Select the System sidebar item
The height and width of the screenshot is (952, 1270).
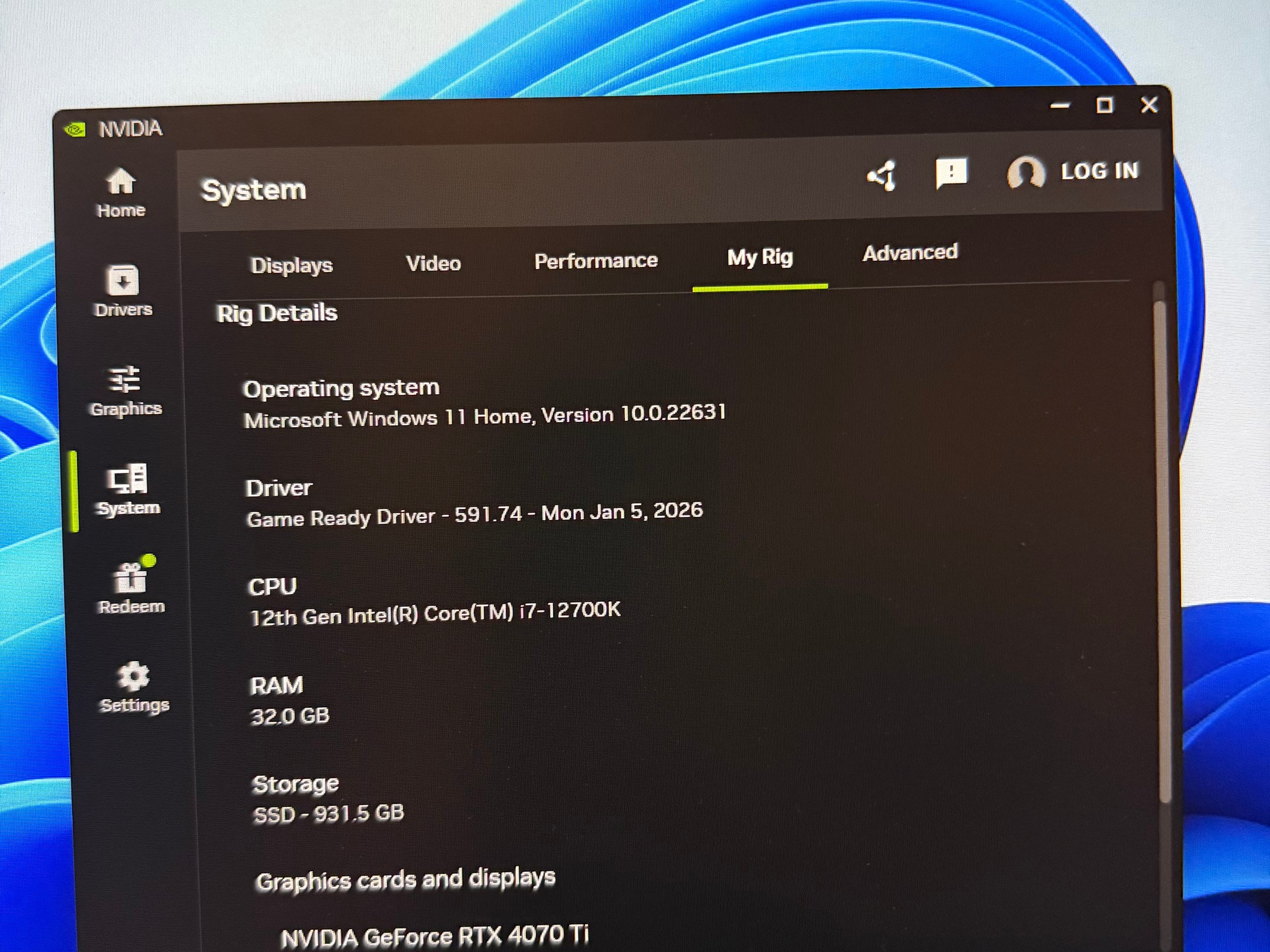pos(128,490)
